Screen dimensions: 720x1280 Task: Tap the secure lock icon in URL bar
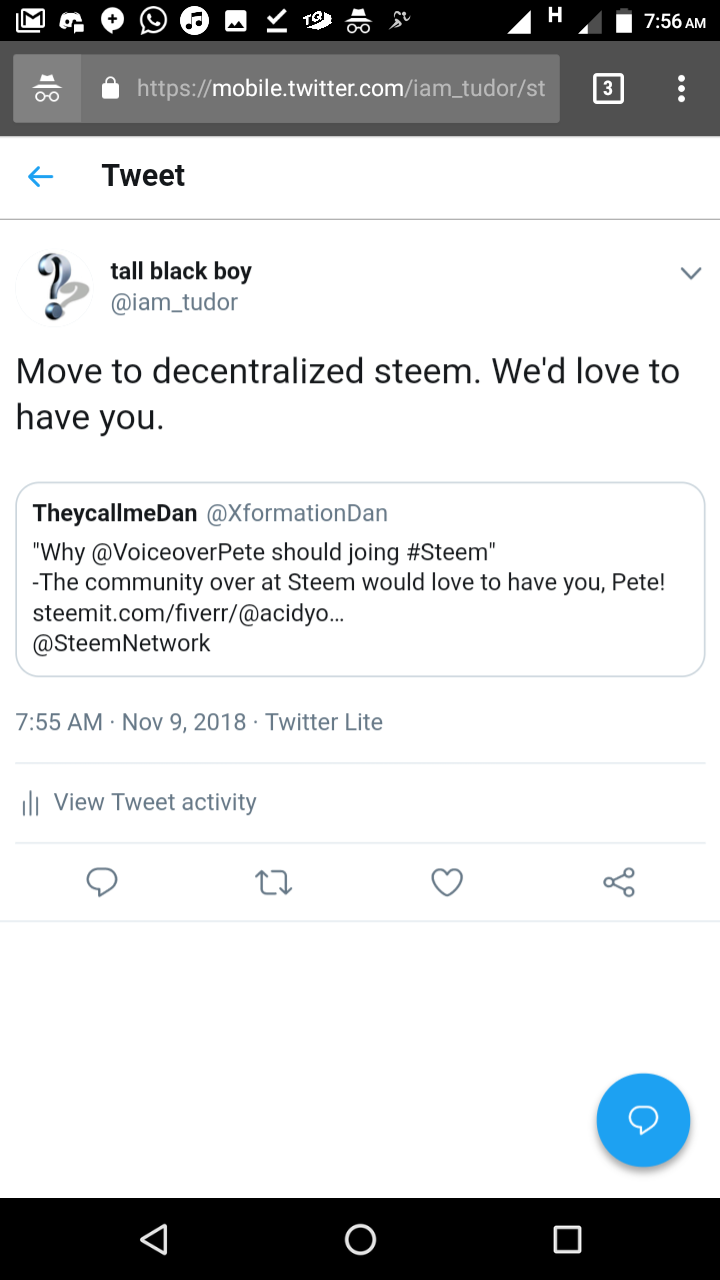[111, 89]
